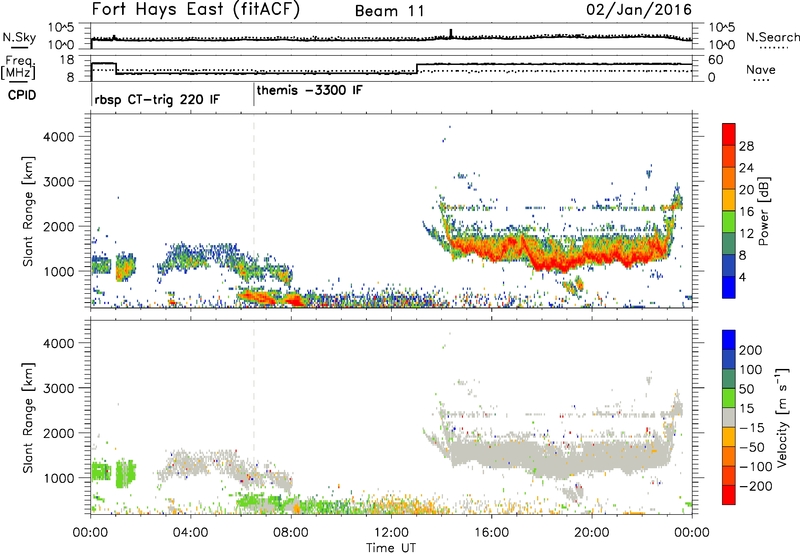Image resolution: width=800 pixels, height=554 pixels.
Task: Click the 'Power [dB]' colorbar label
Action: coord(764,211)
